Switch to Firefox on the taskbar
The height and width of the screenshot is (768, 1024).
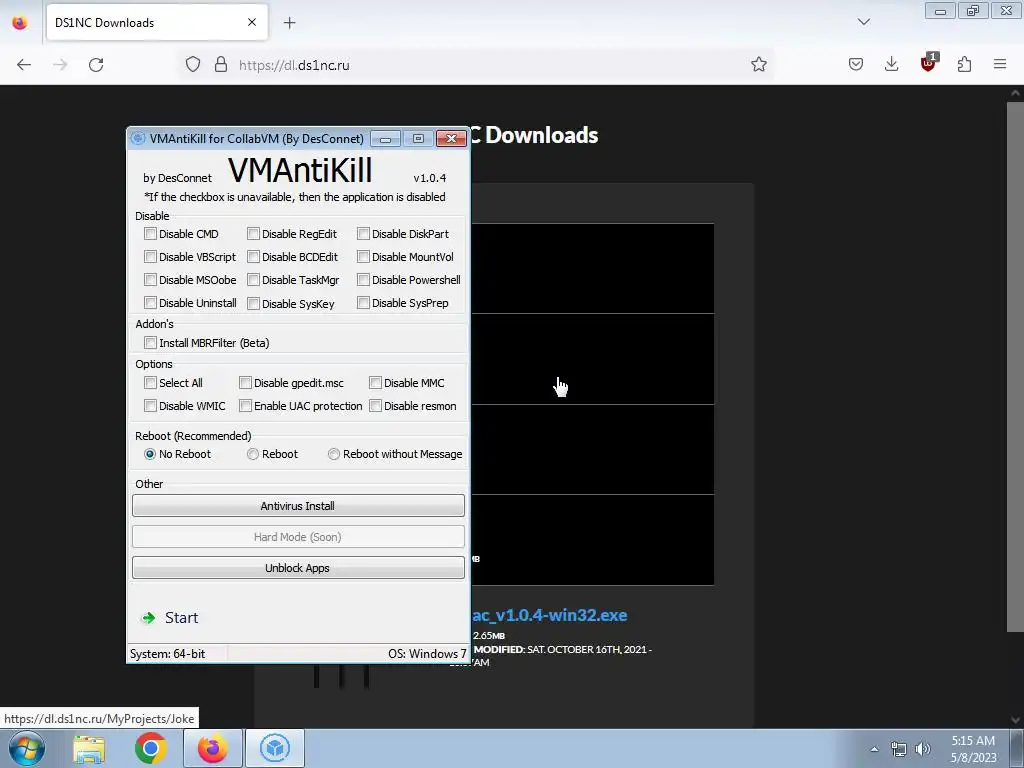(212, 748)
